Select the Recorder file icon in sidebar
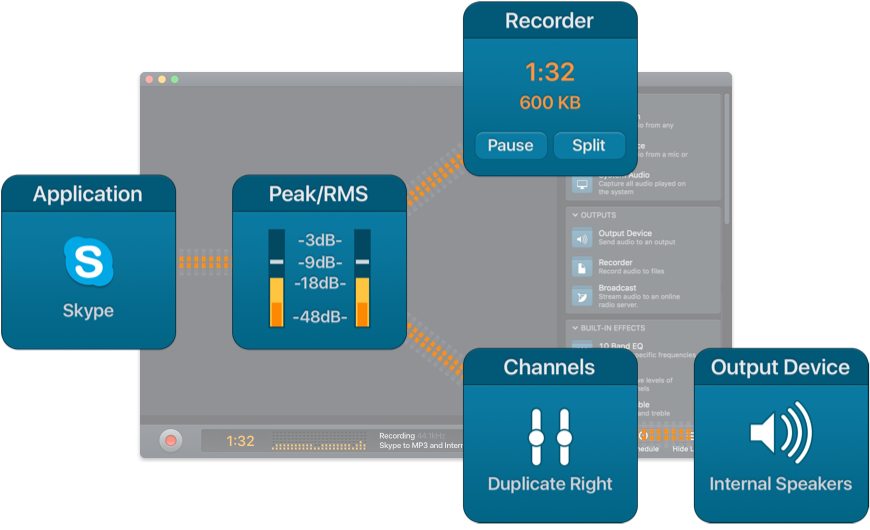This screenshot has height=530, width=870. (x=582, y=267)
